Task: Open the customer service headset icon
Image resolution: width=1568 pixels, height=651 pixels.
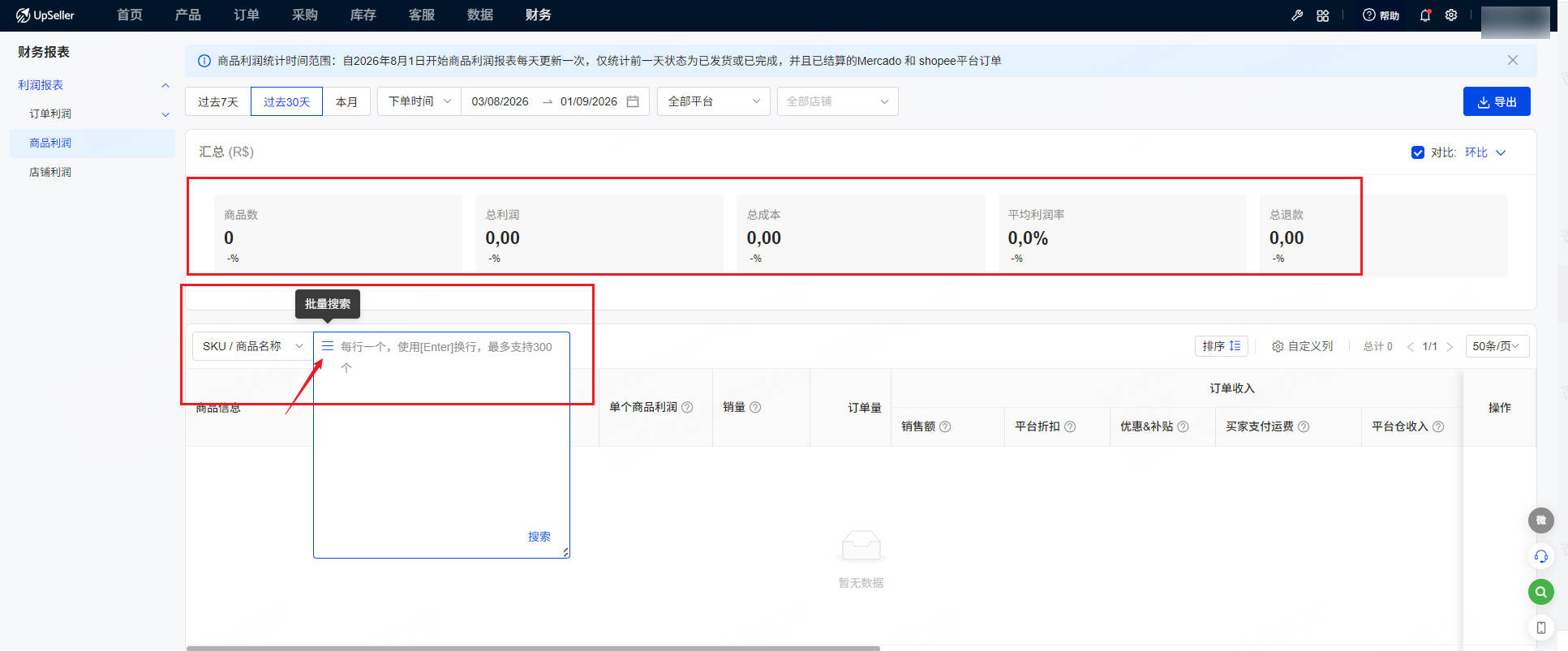Action: pos(1541,556)
